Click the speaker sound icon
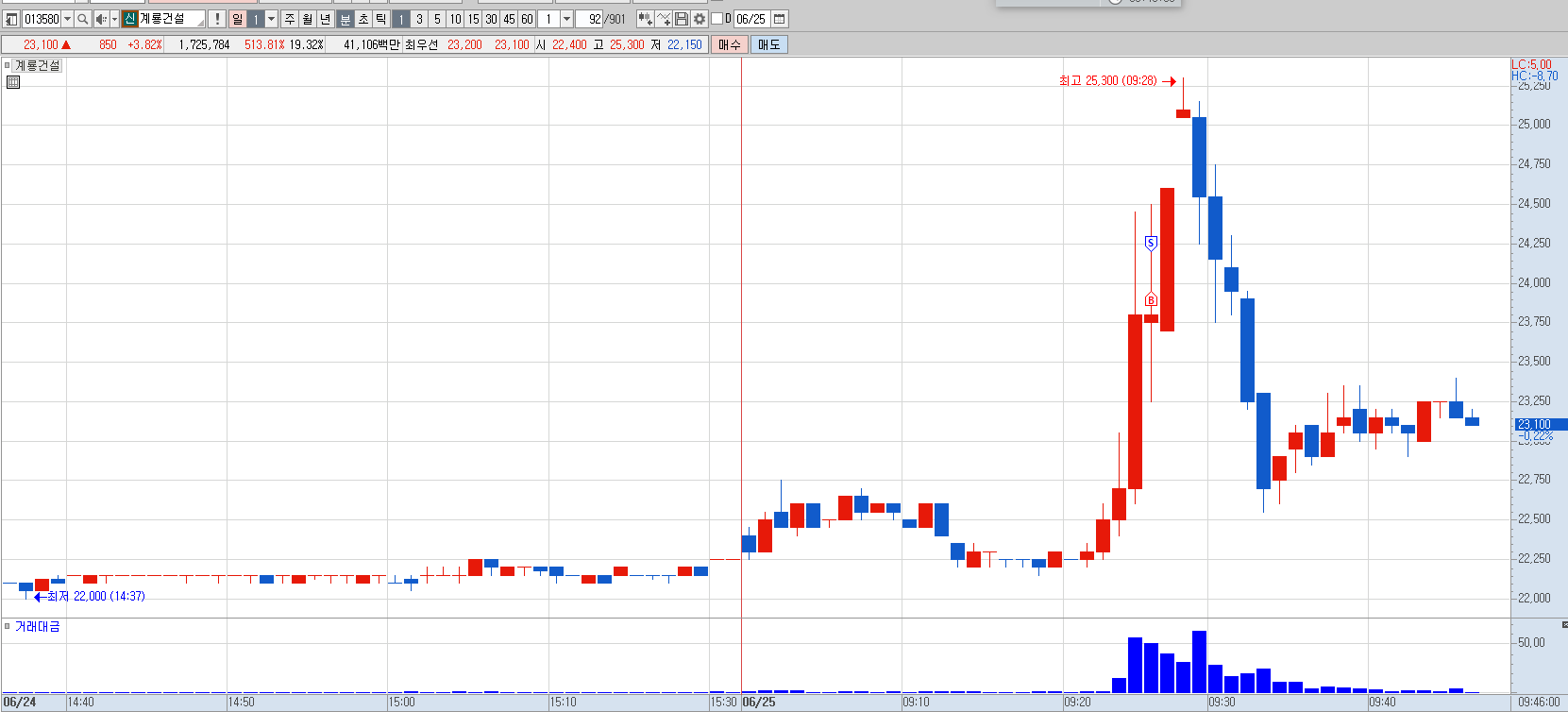Viewport: 1568px width, 712px height. (x=101, y=19)
